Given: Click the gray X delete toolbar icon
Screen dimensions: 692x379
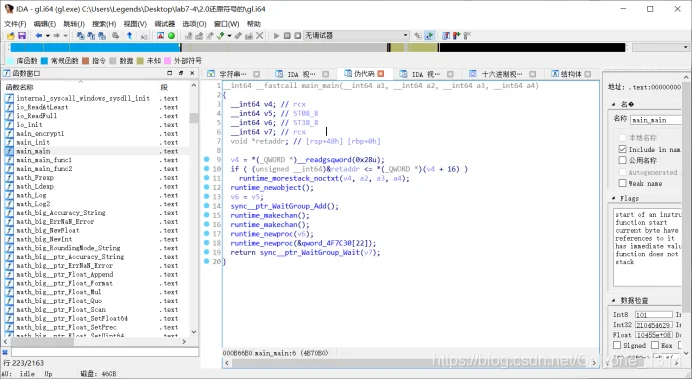Looking at the screenshot, I should pos(260,36).
